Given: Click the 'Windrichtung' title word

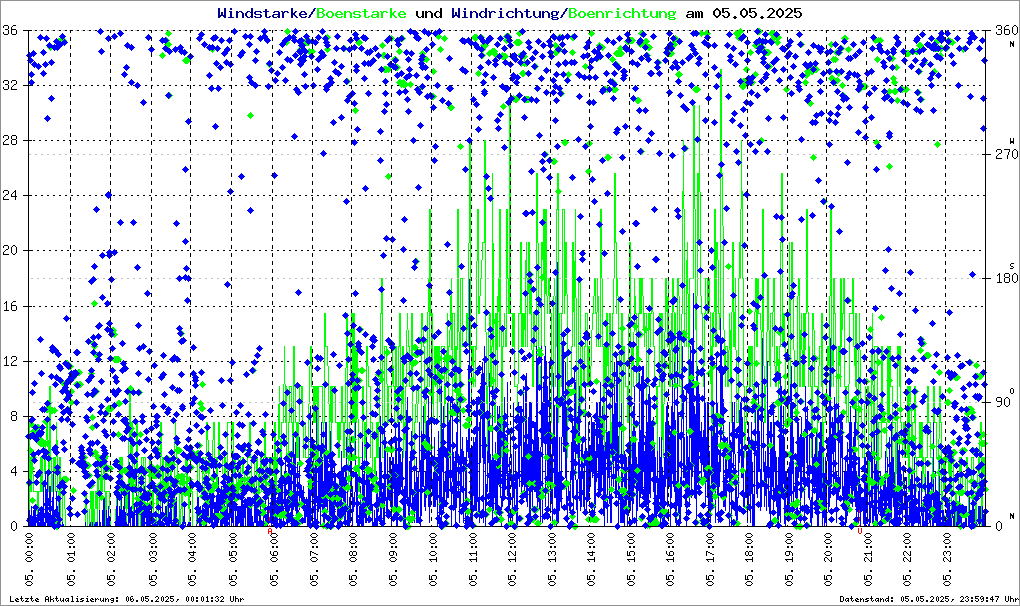Looking at the screenshot, I should pyautogui.click(x=507, y=13).
